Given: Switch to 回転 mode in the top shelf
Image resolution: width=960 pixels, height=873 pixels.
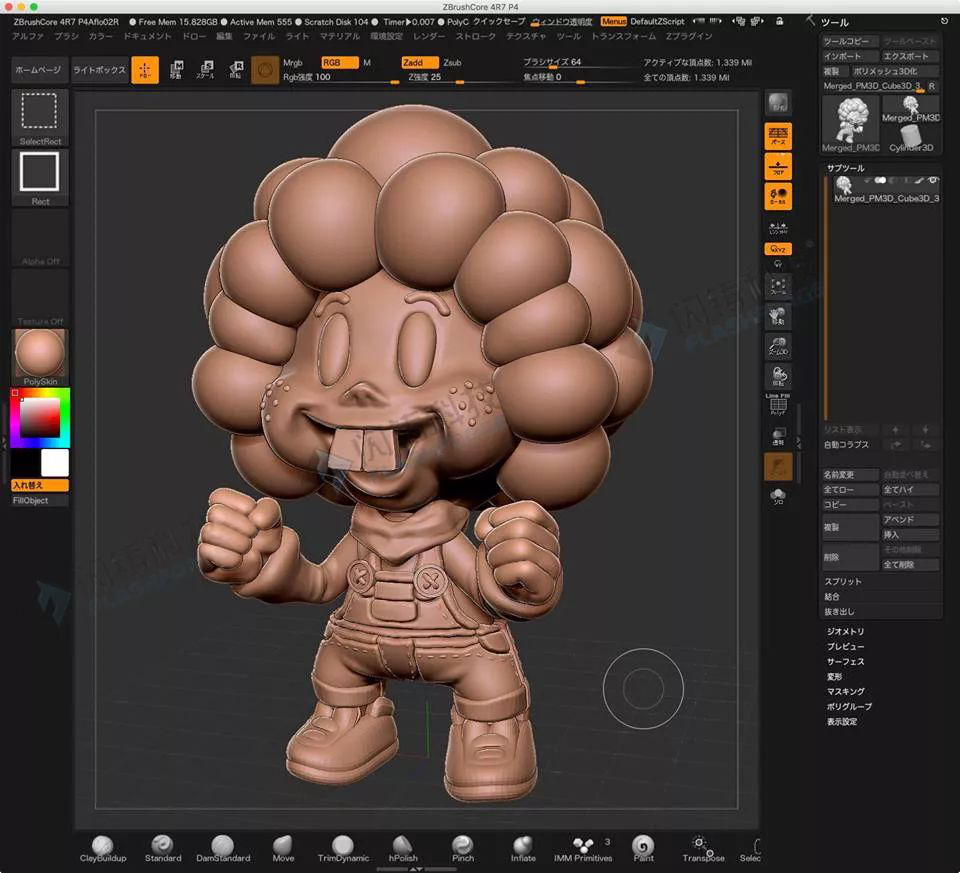Looking at the screenshot, I should click(x=236, y=70).
